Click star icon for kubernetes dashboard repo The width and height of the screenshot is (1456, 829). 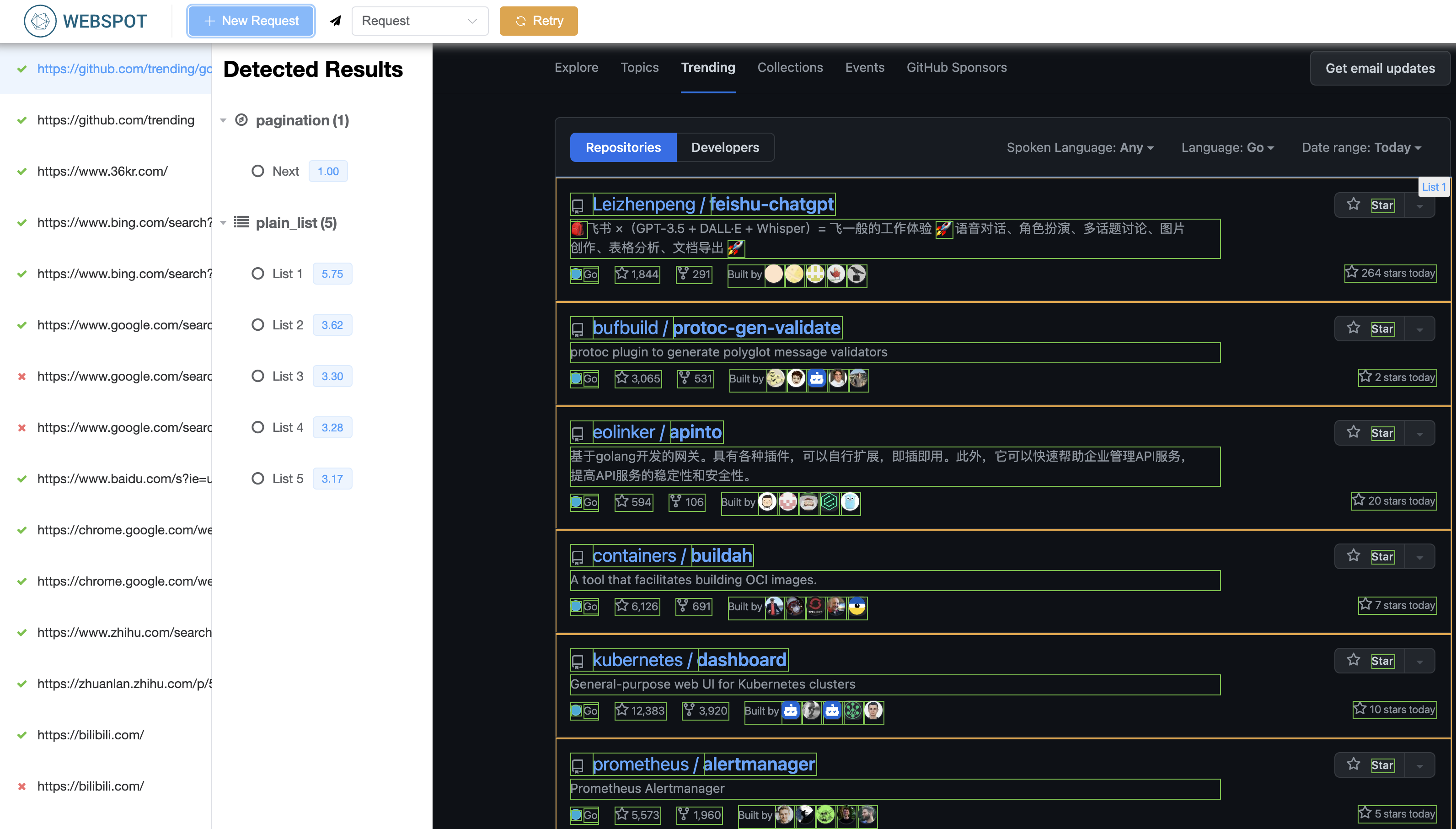pos(1353,660)
